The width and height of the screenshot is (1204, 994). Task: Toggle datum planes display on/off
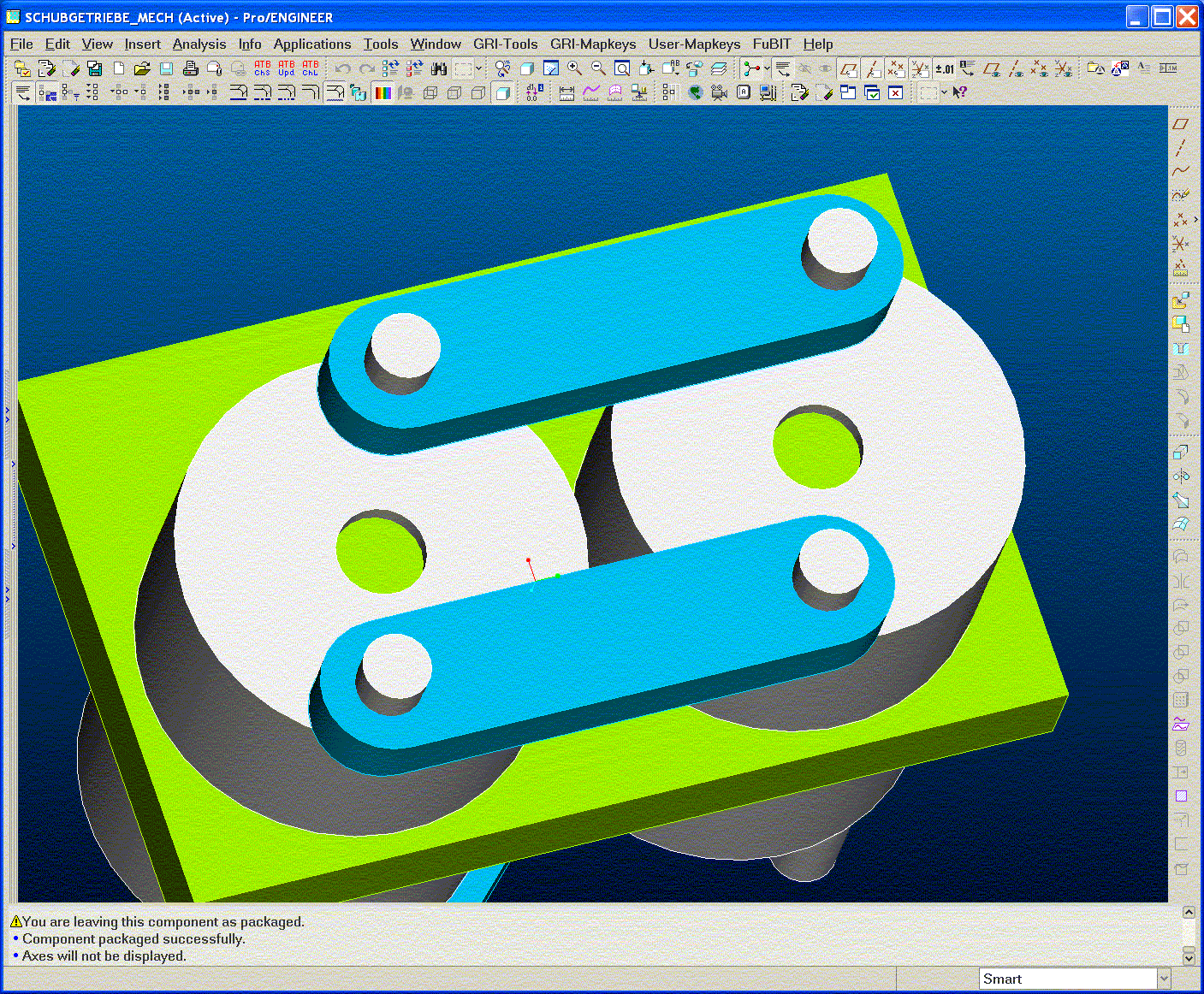[848, 68]
